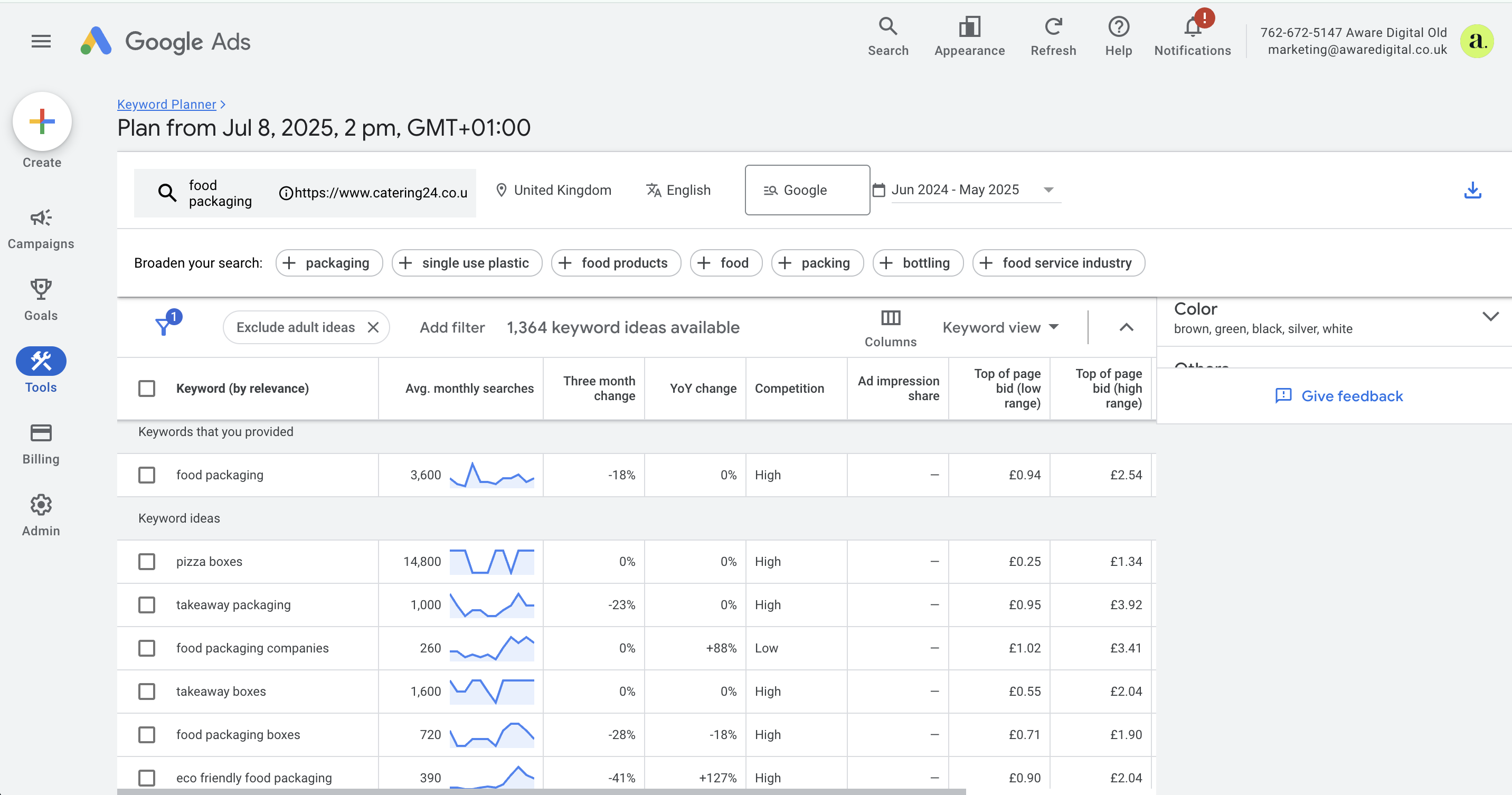1512x795 pixels.
Task: Toggle the select-all keywords checkbox
Action: point(147,389)
